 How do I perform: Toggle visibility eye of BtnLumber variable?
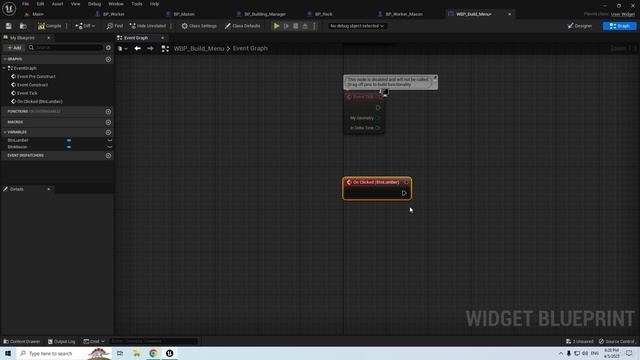[110, 140]
